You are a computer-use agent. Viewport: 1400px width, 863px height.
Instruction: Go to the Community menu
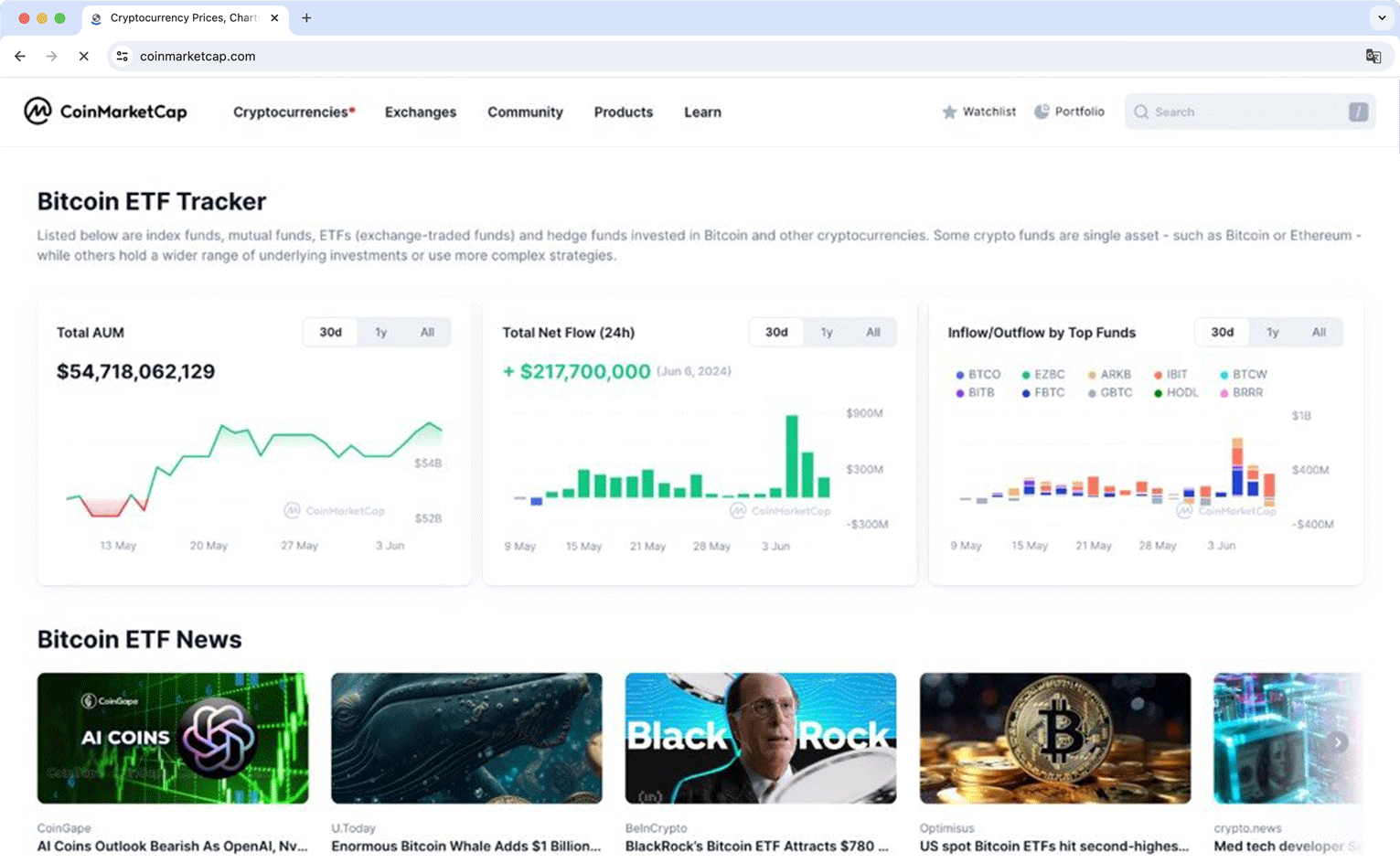tap(525, 112)
